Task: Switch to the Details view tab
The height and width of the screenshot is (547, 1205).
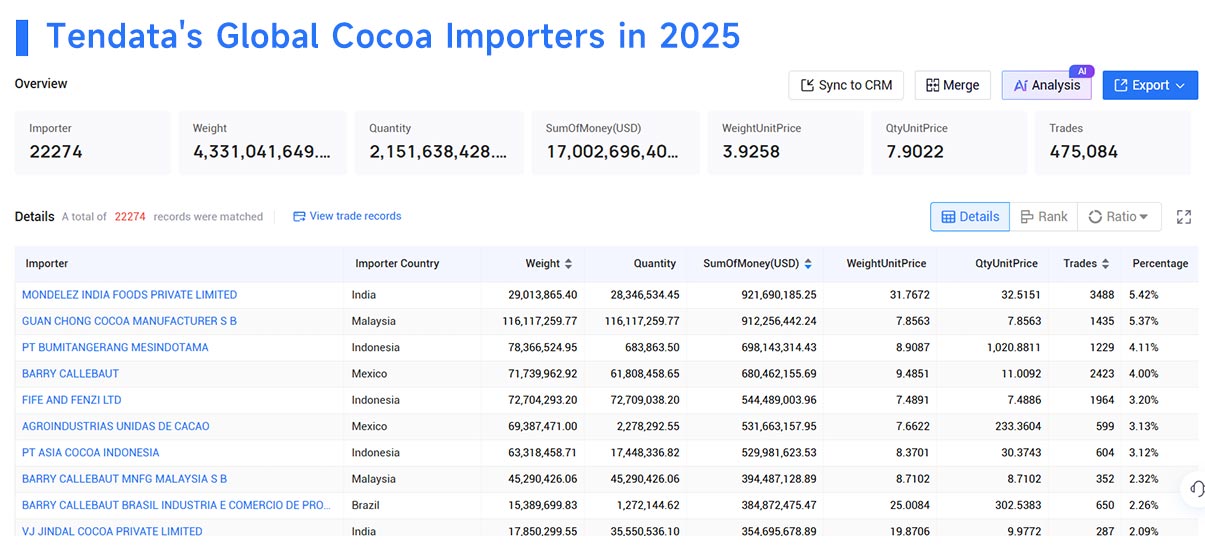Action: (969, 216)
